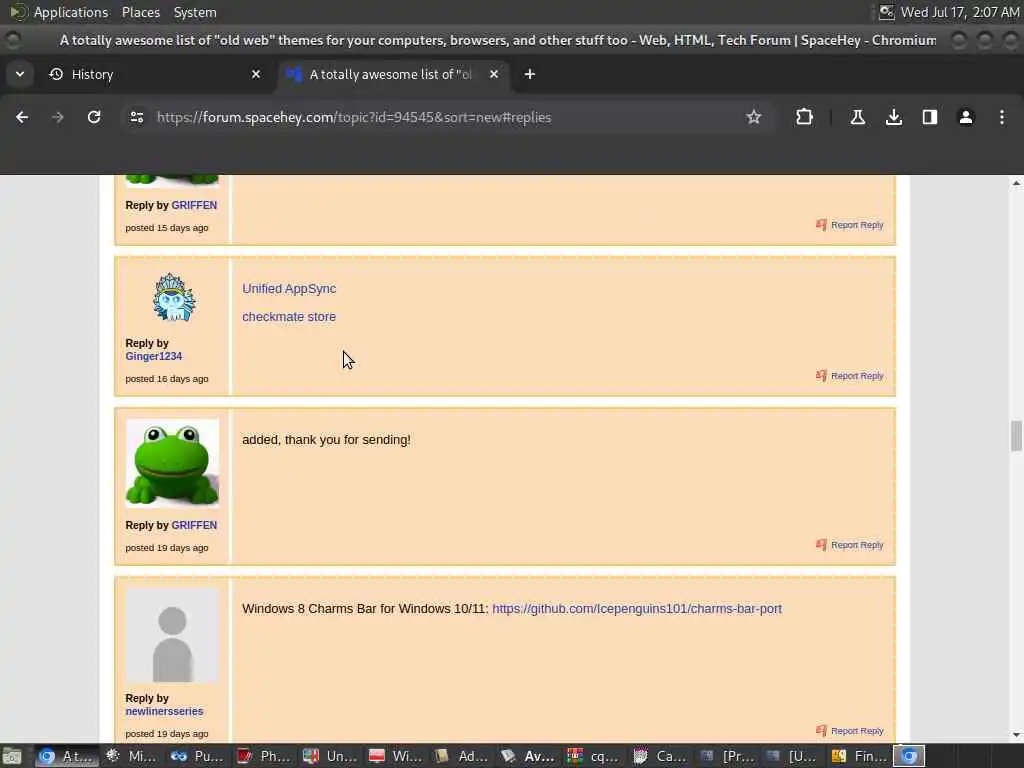
Task: Switch to the 'Mi...' taskbar window
Action: click(131, 756)
